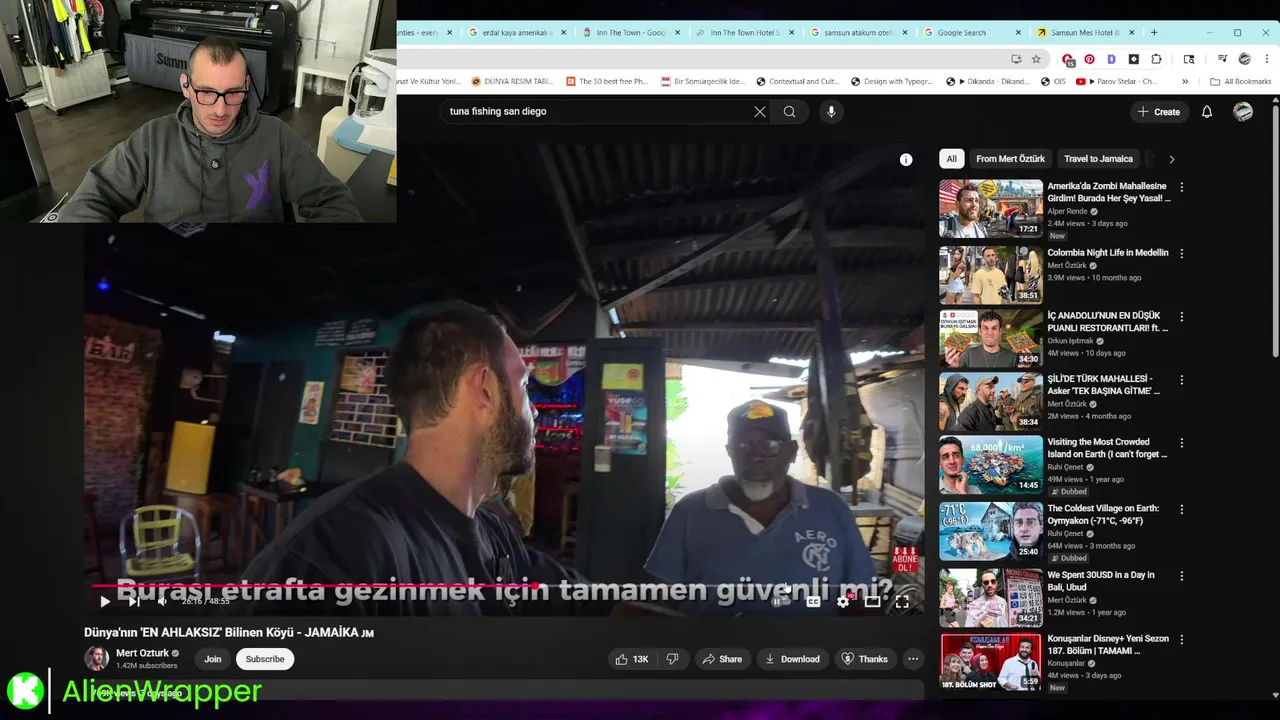The width and height of the screenshot is (1280, 720).
Task: Open the Parov Stelar bookmark
Action: 1116,82
